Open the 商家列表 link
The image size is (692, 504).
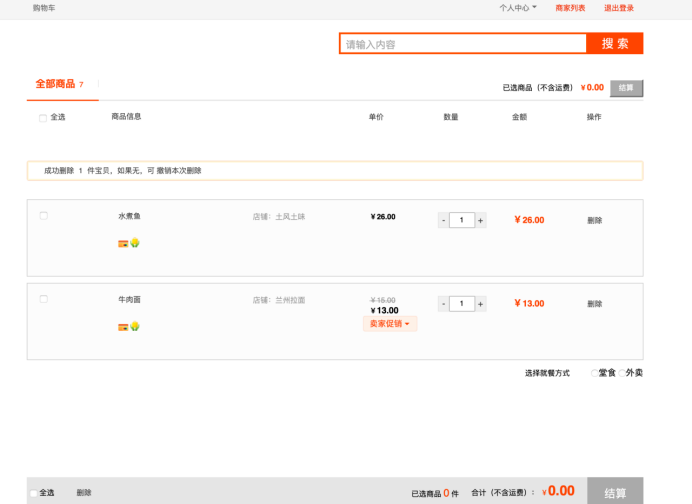point(570,8)
